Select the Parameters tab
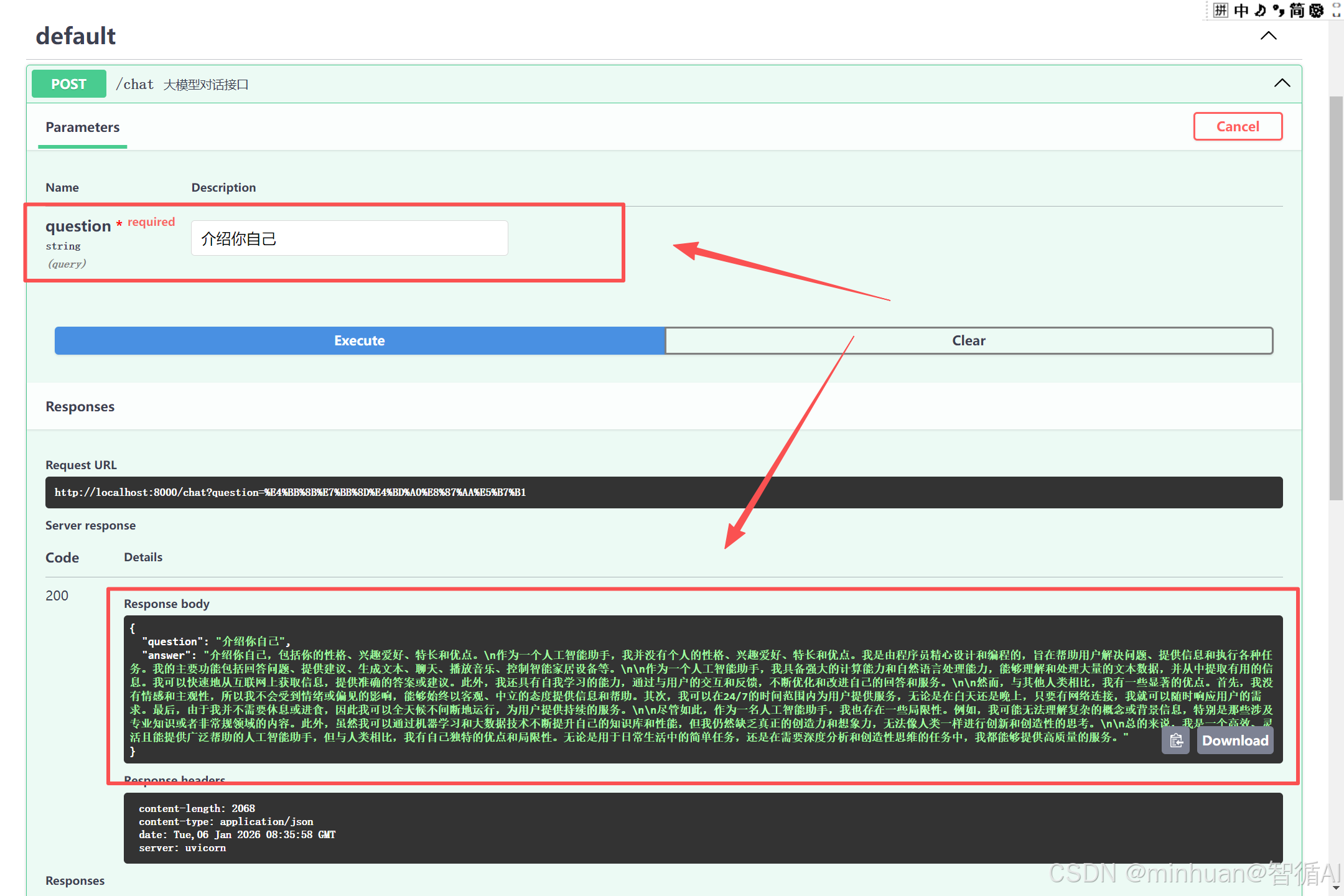This screenshot has height=896, width=1344. pos(82,128)
